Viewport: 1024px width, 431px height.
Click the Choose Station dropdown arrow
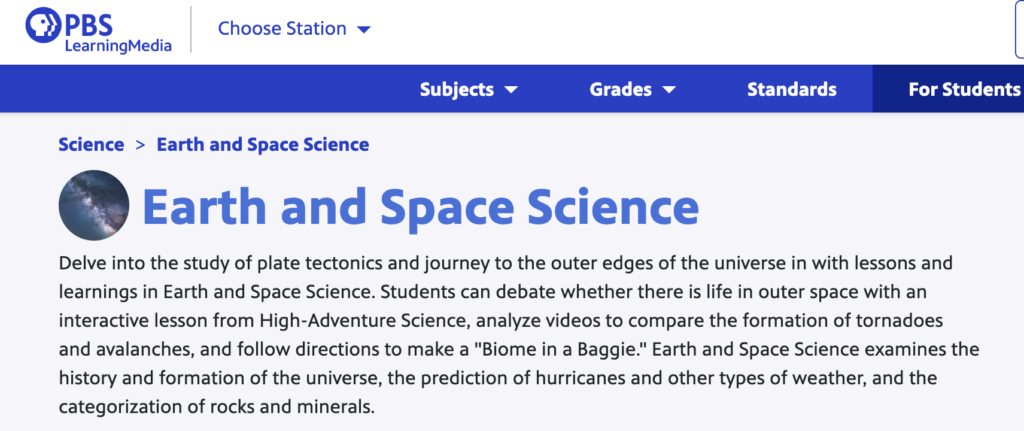(363, 30)
